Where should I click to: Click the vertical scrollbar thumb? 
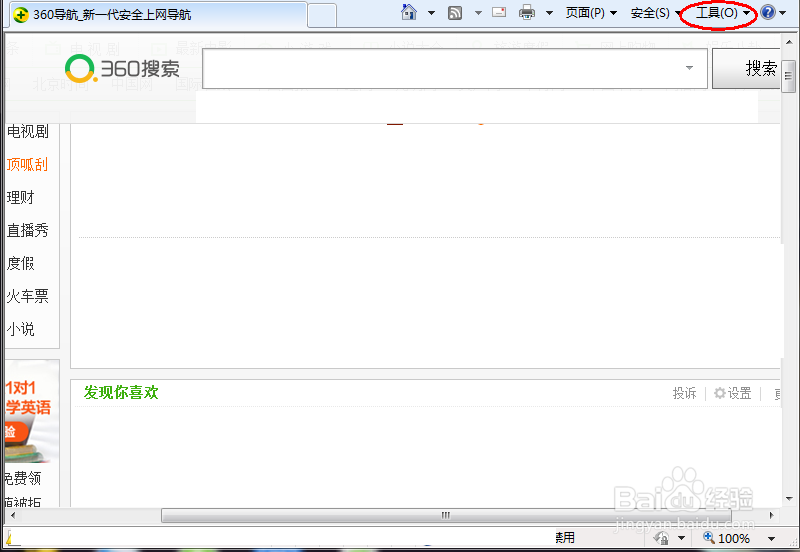(x=788, y=76)
